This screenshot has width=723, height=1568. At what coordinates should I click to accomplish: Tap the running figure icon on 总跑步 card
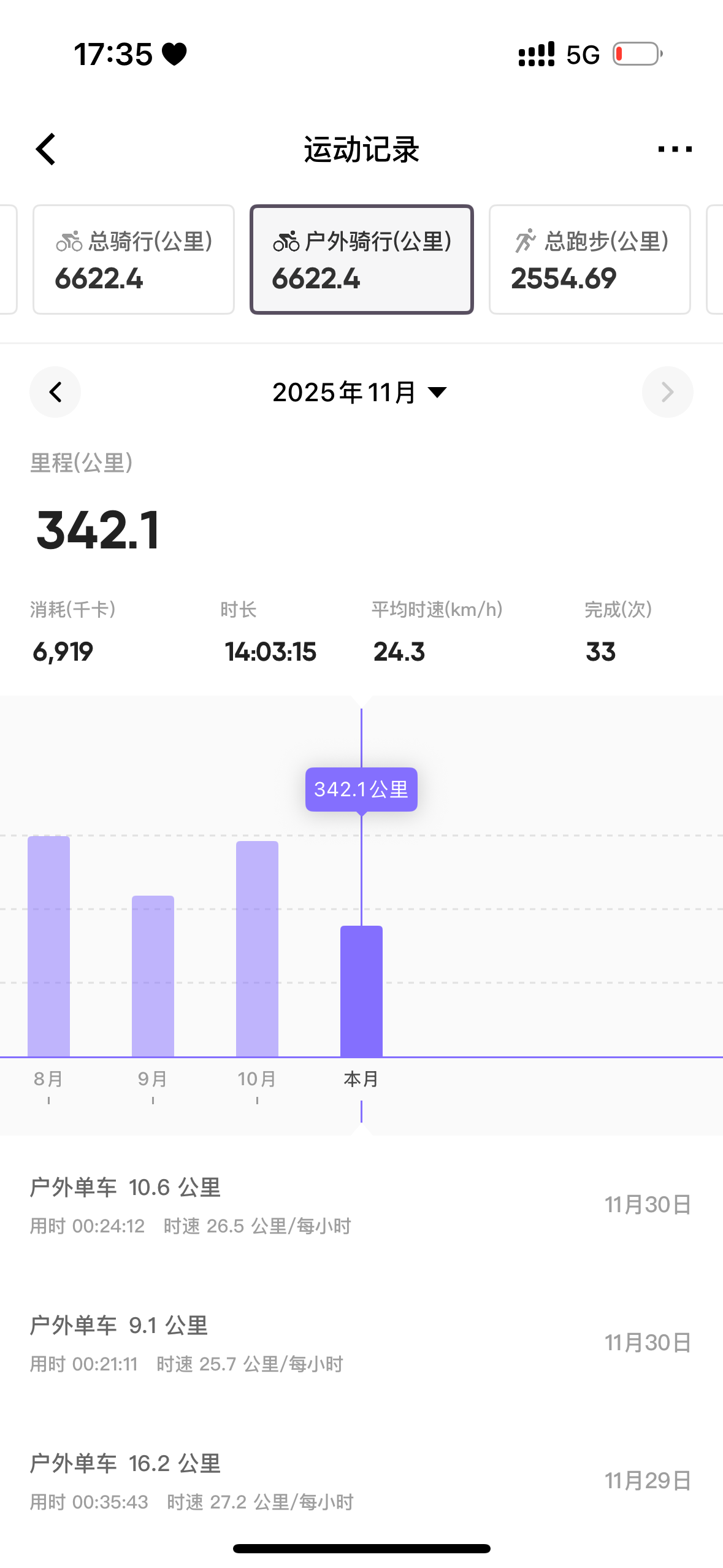click(x=525, y=241)
